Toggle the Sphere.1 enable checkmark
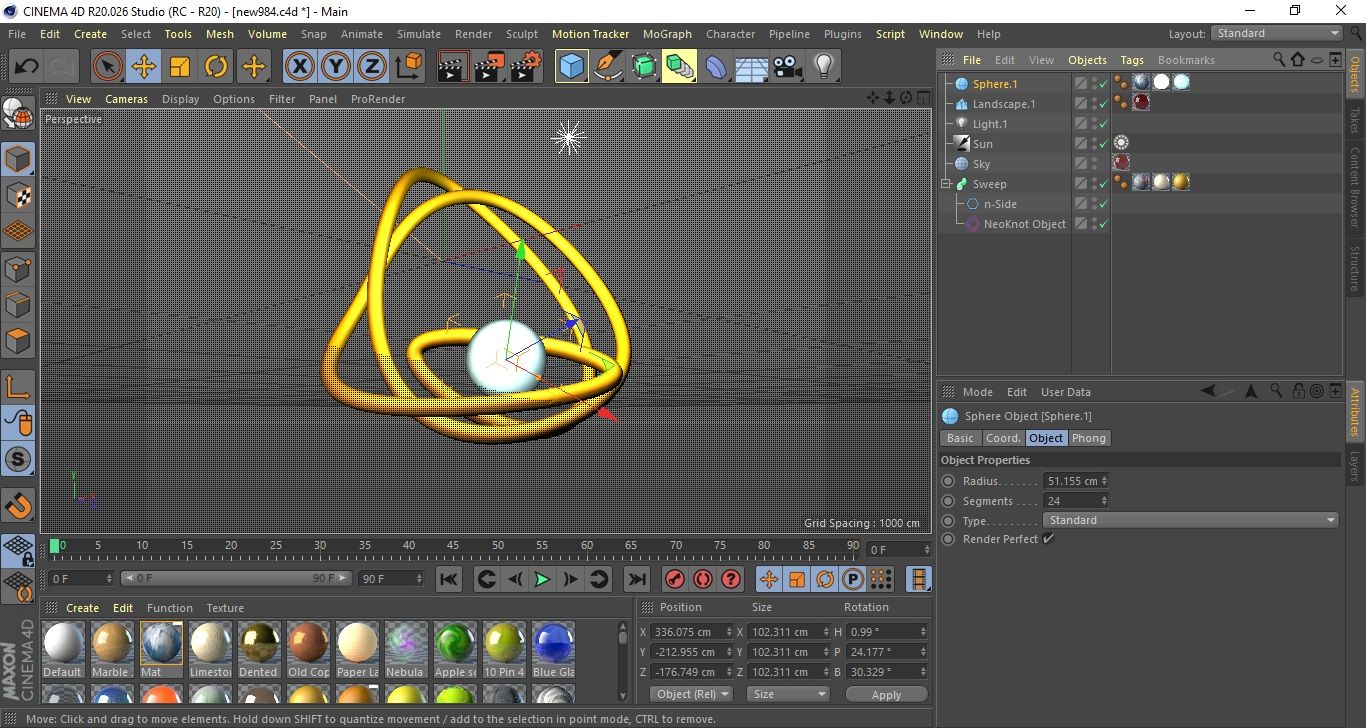The height and width of the screenshot is (728, 1372). (x=1103, y=84)
